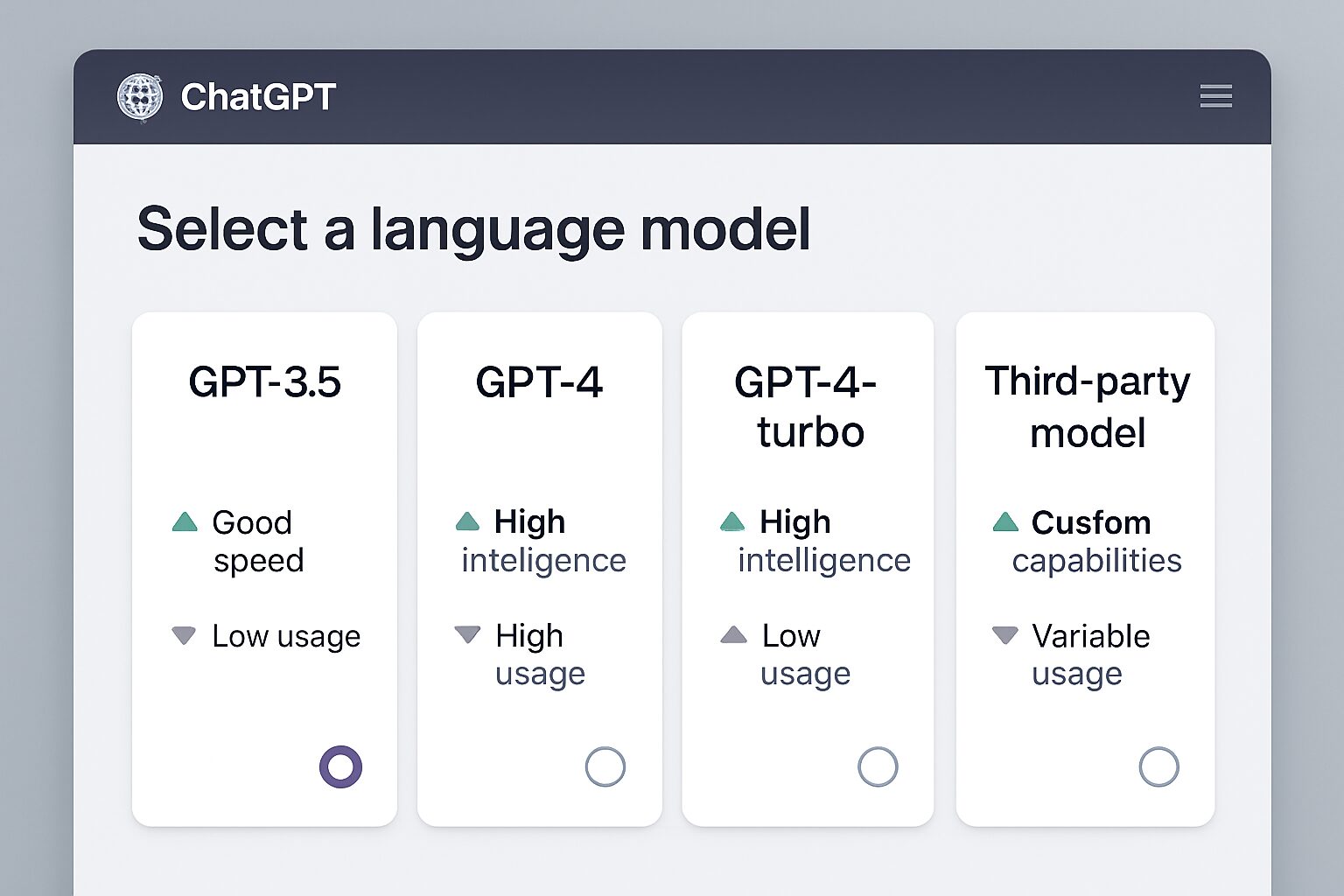The width and height of the screenshot is (1344, 896).
Task: Click the green triangle in the GPT-4-turbo card
Action: pyautogui.click(x=732, y=522)
